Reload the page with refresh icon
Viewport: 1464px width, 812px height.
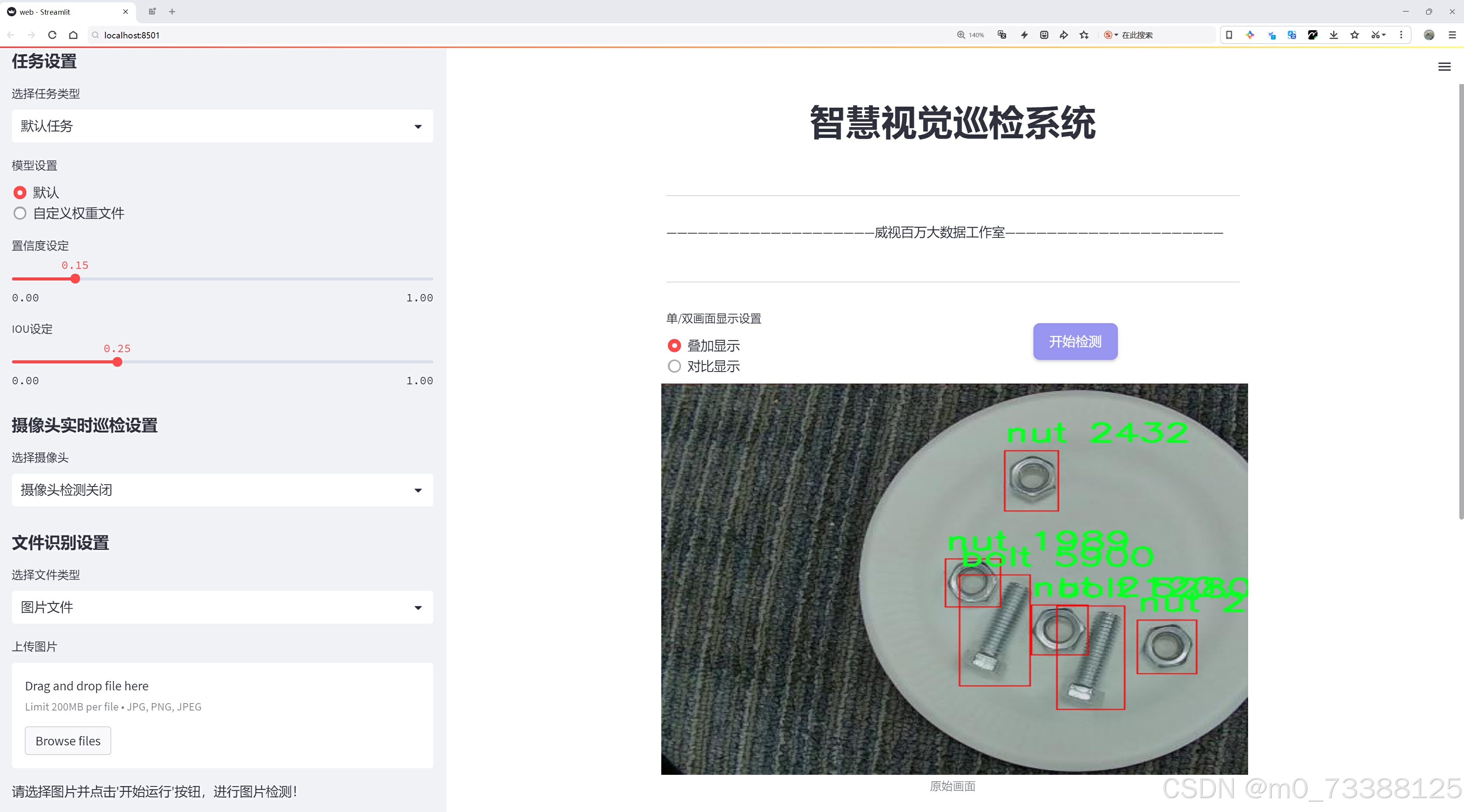tap(52, 35)
